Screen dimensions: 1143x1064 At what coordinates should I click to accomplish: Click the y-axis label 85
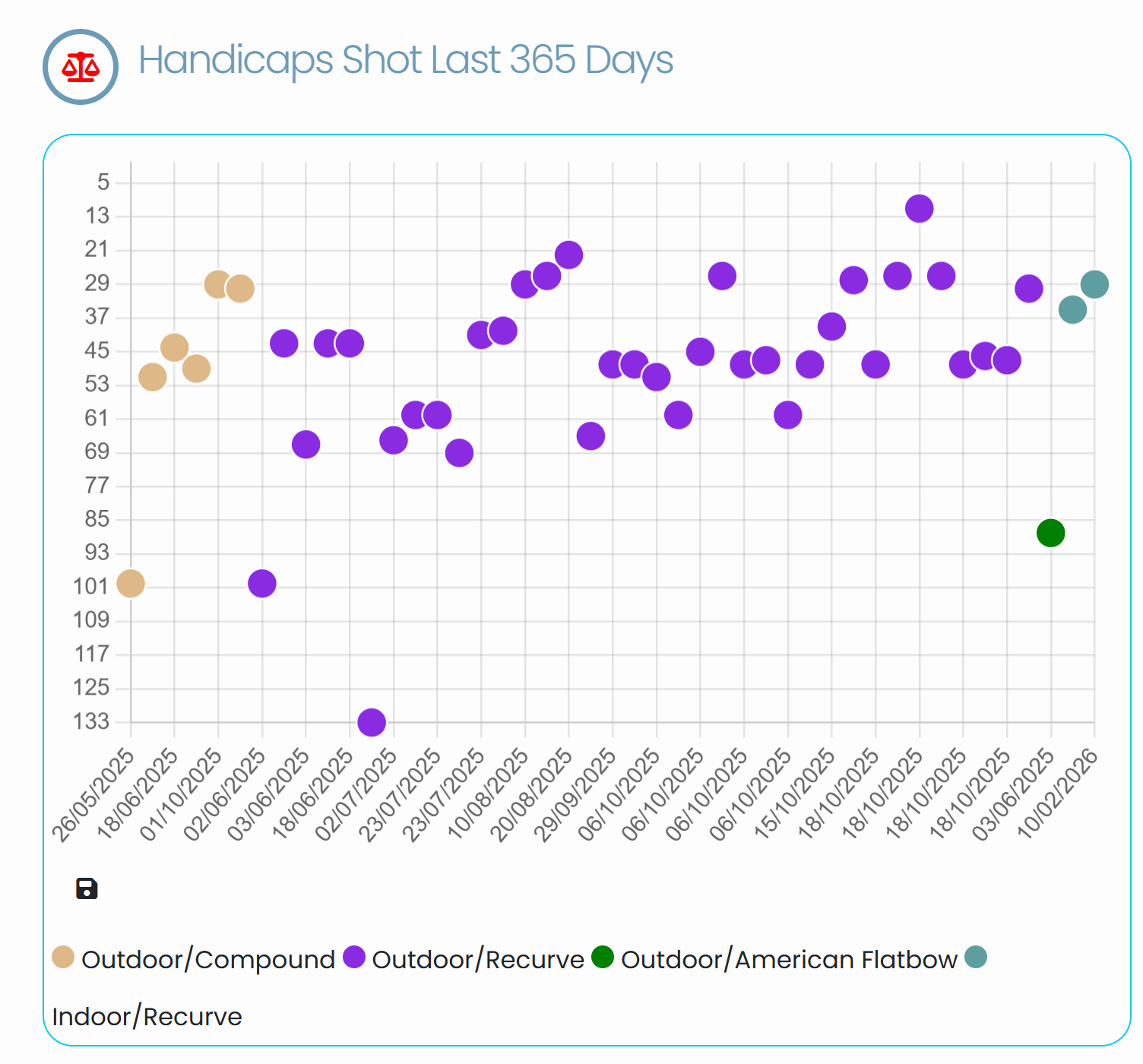point(97,519)
